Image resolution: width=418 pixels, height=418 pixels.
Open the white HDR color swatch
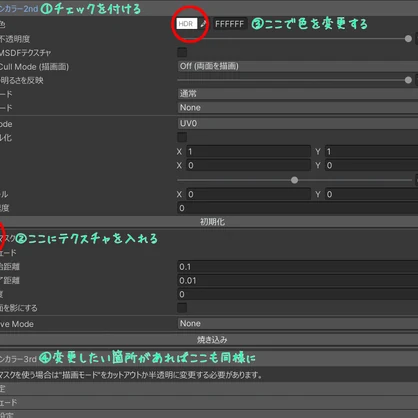[187, 24]
